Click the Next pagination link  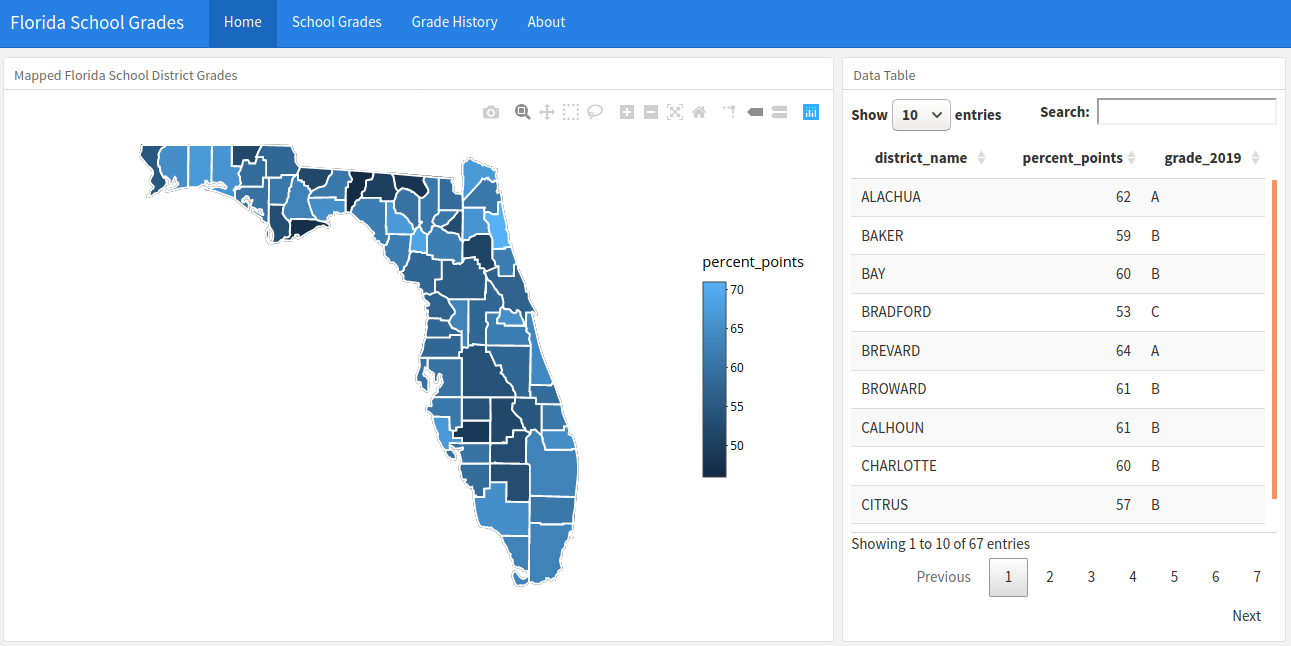(1246, 616)
